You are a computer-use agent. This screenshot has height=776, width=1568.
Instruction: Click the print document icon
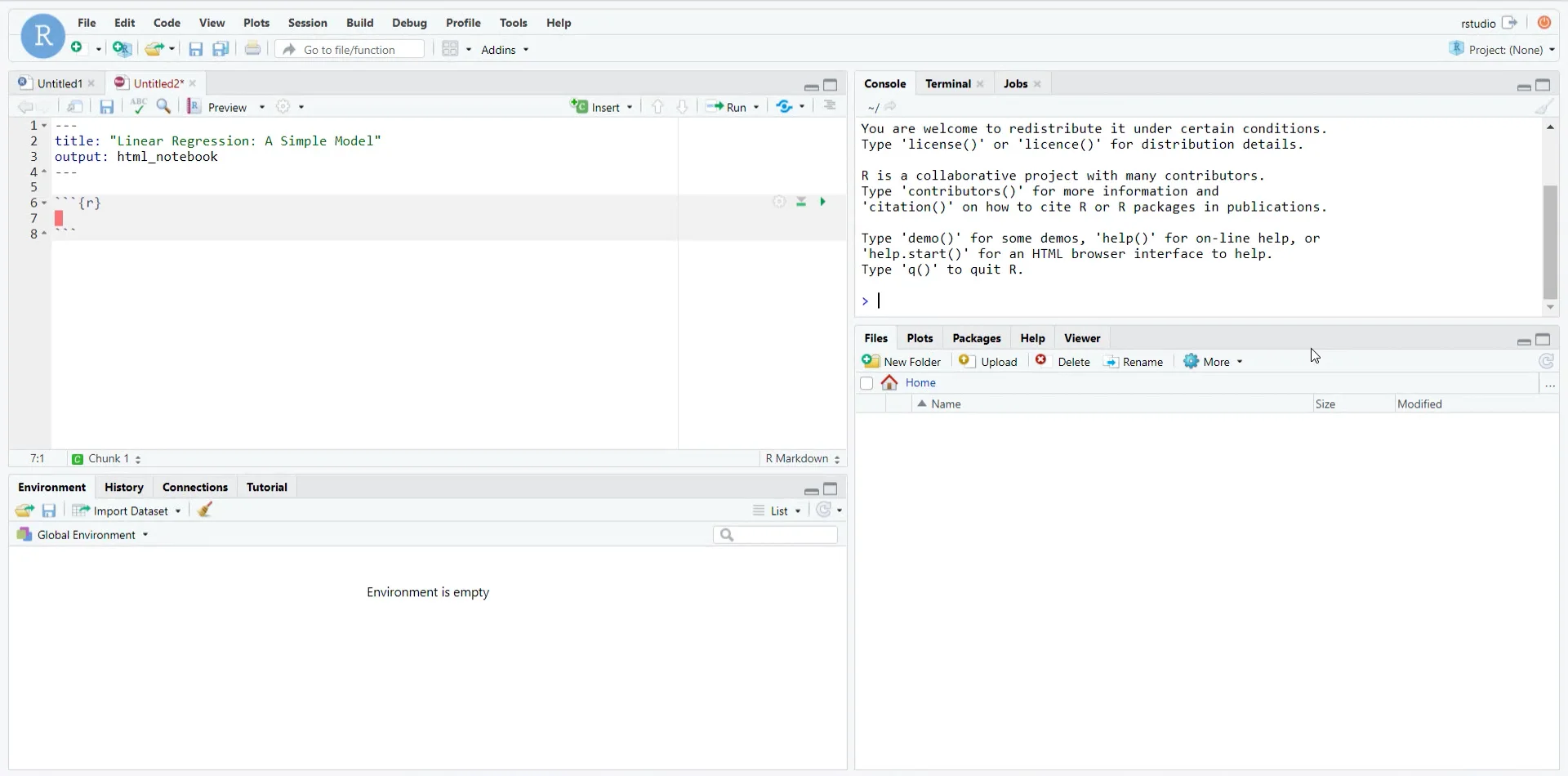point(253,49)
